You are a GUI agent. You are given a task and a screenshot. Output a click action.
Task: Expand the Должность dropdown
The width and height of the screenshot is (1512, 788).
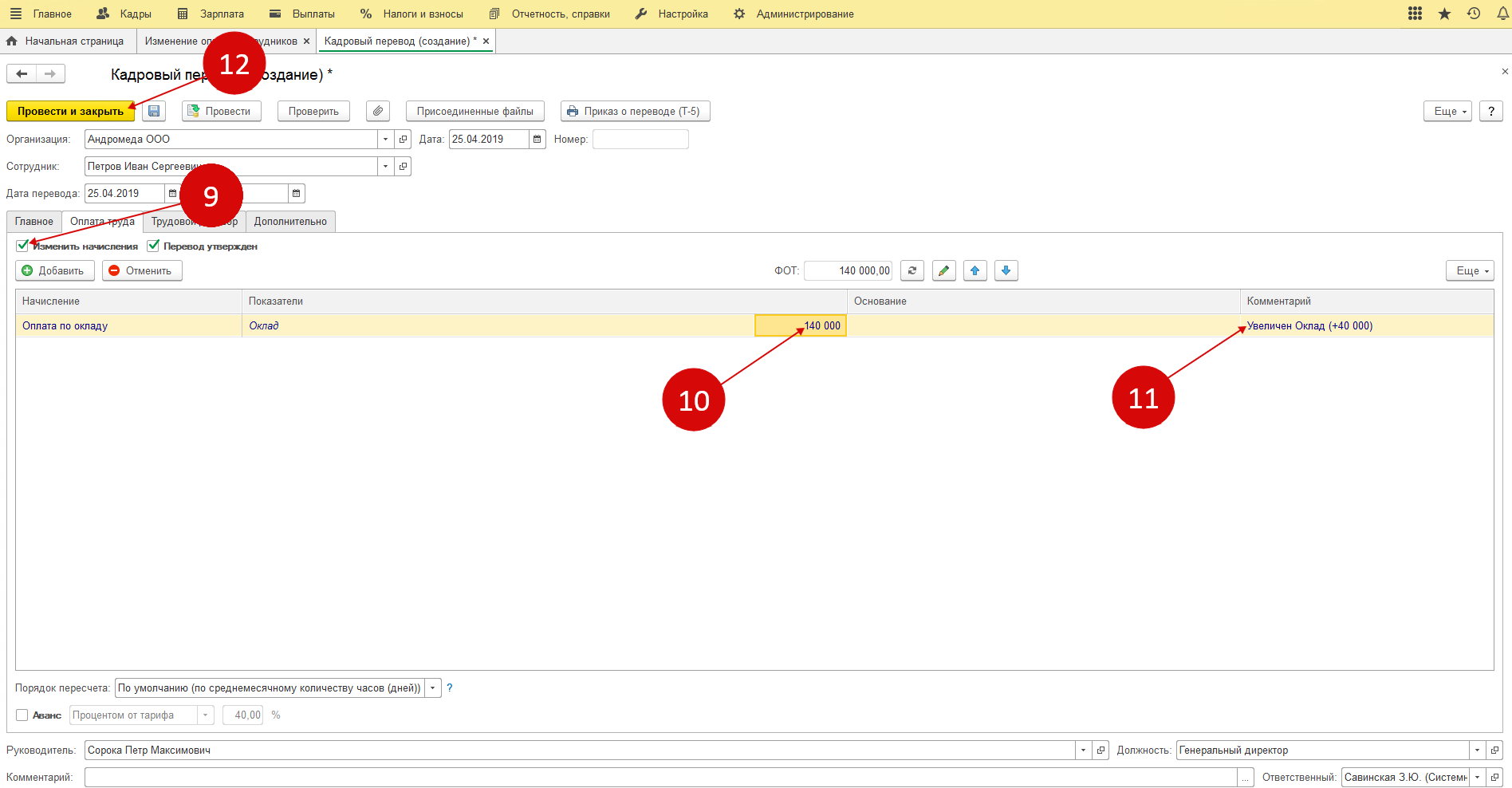[x=1478, y=750]
